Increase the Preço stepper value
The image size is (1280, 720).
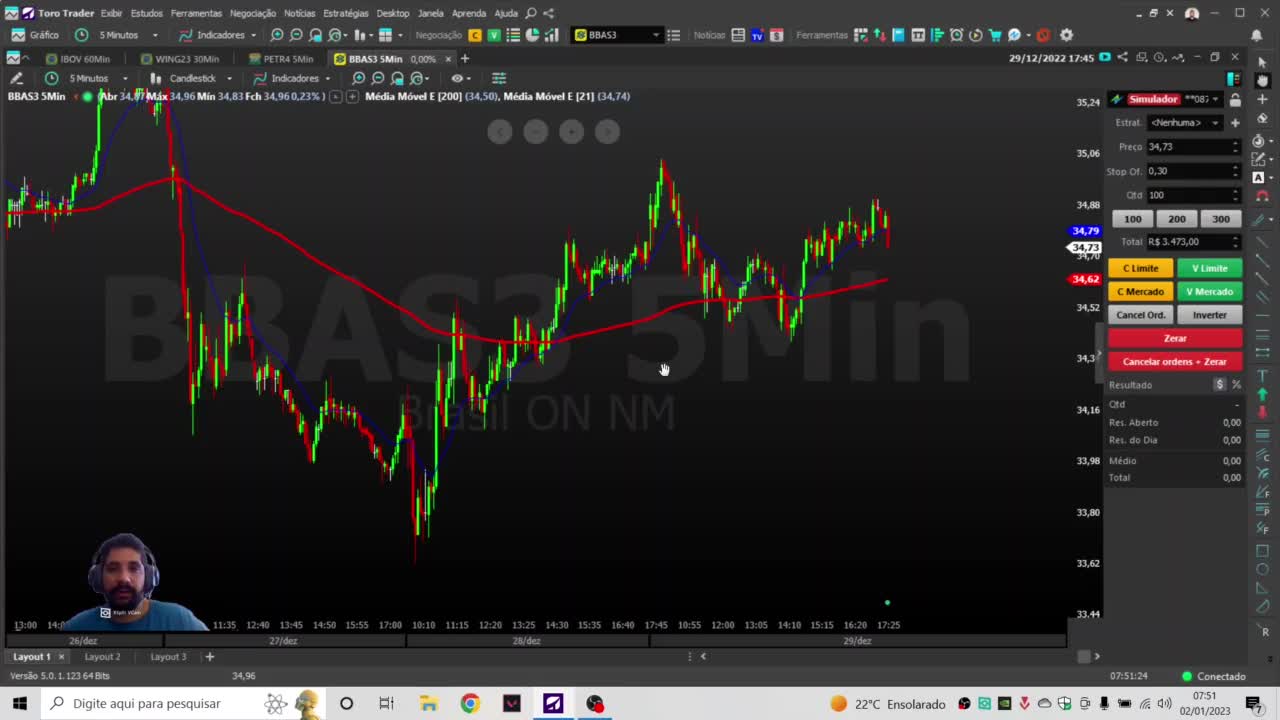(x=1235, y=143)
